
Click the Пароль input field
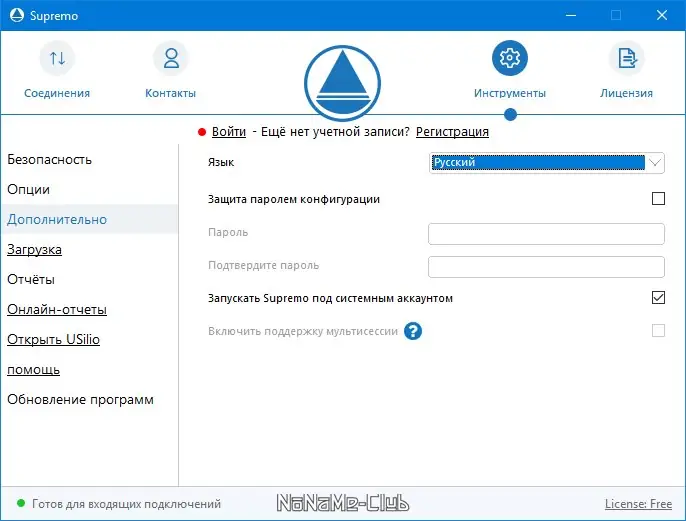(x=546, y=234)
